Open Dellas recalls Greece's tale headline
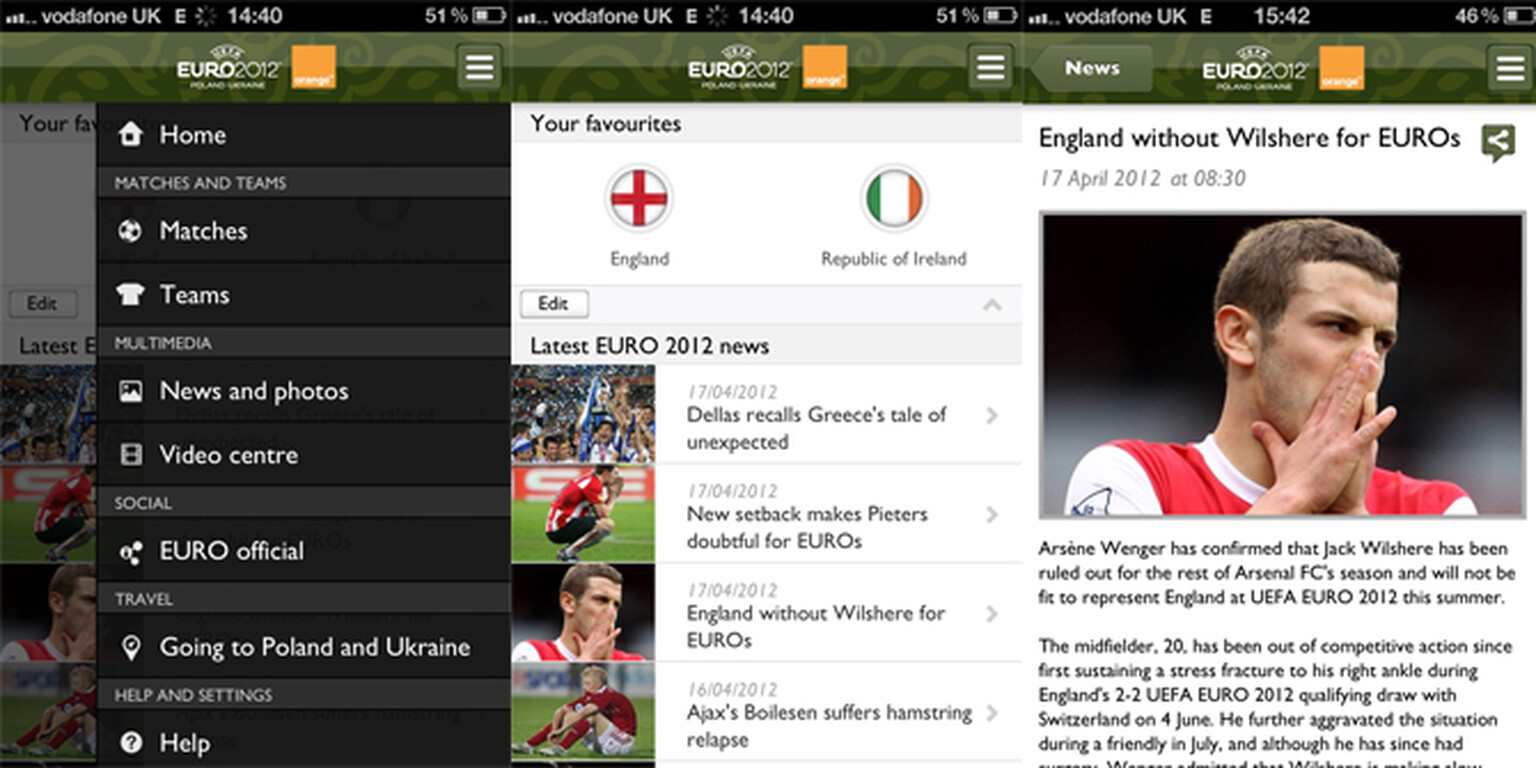Image resolution: width=1536 pixels, height=768 pixels. 816,428
